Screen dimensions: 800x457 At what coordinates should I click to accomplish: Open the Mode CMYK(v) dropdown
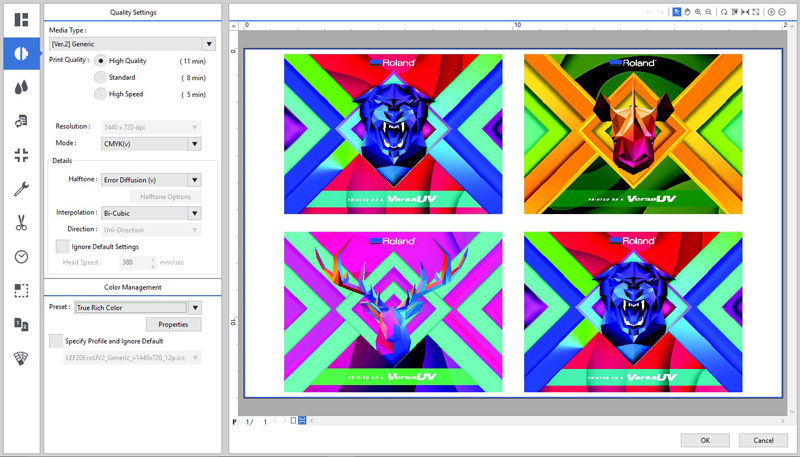pos(151,144)
